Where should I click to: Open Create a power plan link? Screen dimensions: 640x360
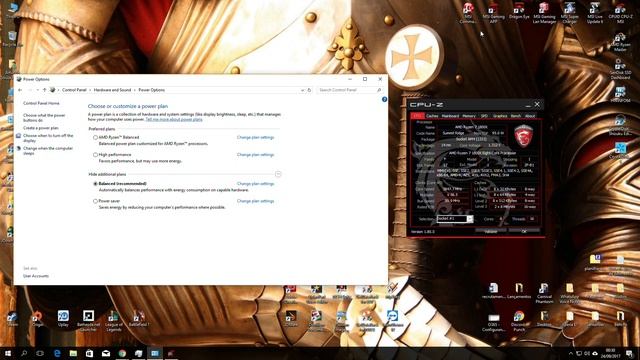pos(41,128)
